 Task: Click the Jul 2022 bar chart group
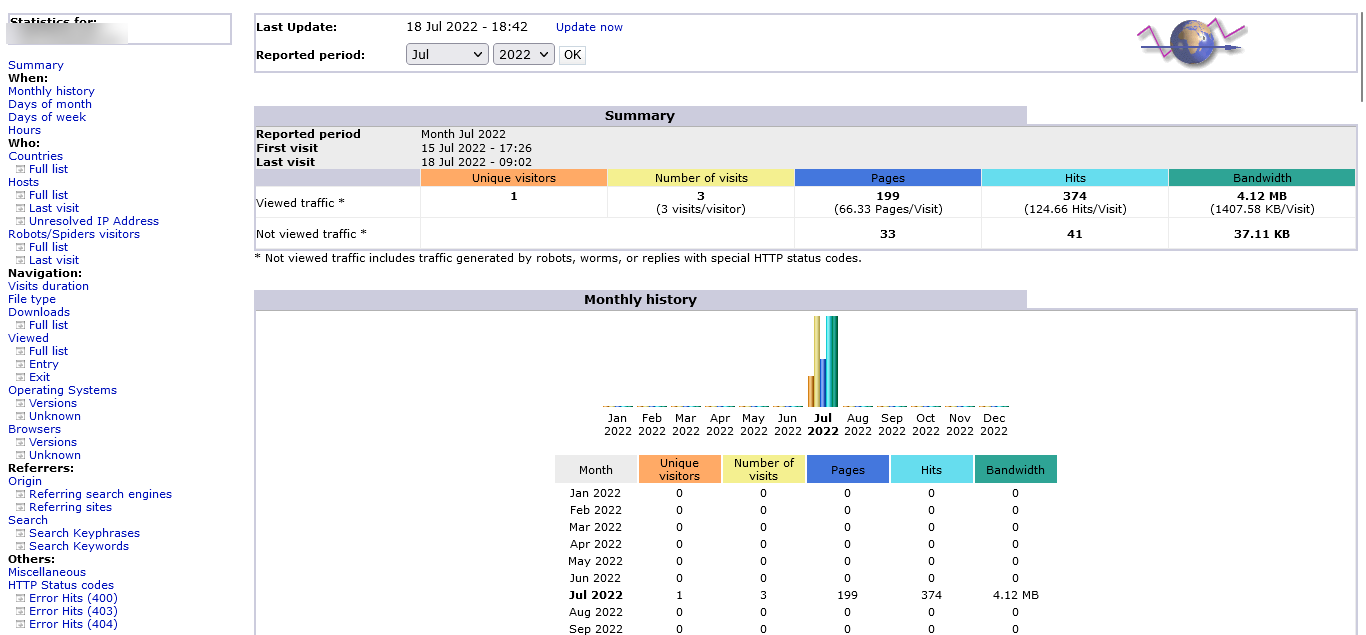coord(823,362)
